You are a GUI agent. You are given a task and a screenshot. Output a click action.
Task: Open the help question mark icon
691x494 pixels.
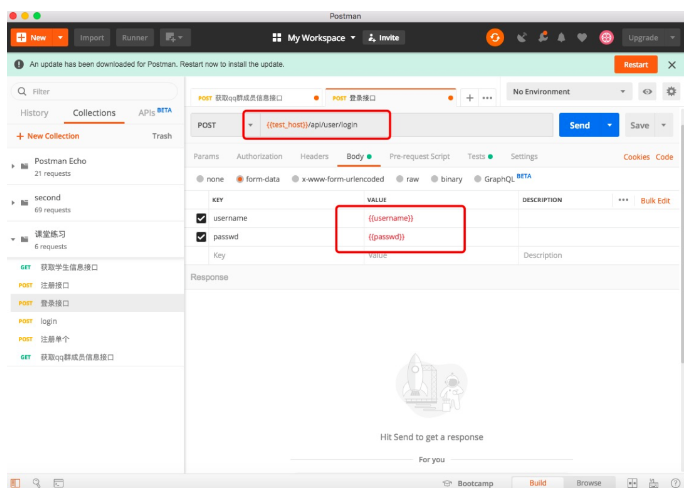(x=675, y=483)
